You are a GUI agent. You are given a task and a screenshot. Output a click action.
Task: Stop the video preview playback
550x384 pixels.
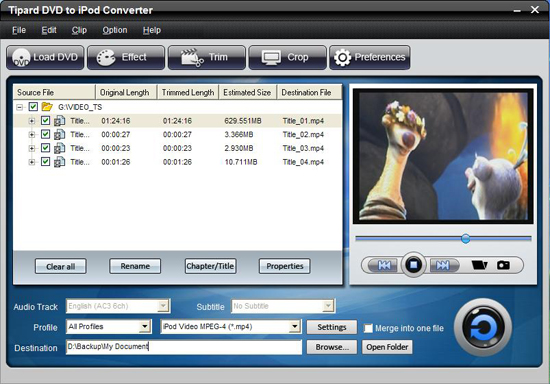[414, 264]
